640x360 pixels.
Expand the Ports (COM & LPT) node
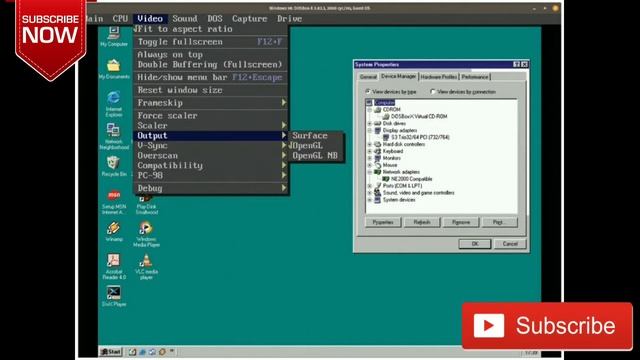pyautogui.click(x=370, y=186)
